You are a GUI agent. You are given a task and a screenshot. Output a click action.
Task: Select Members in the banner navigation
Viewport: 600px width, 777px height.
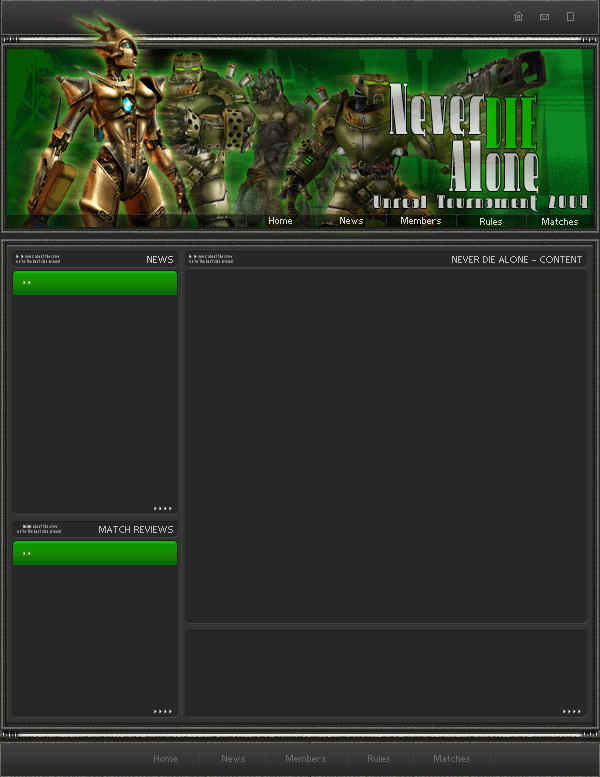(x=420, y=221)
